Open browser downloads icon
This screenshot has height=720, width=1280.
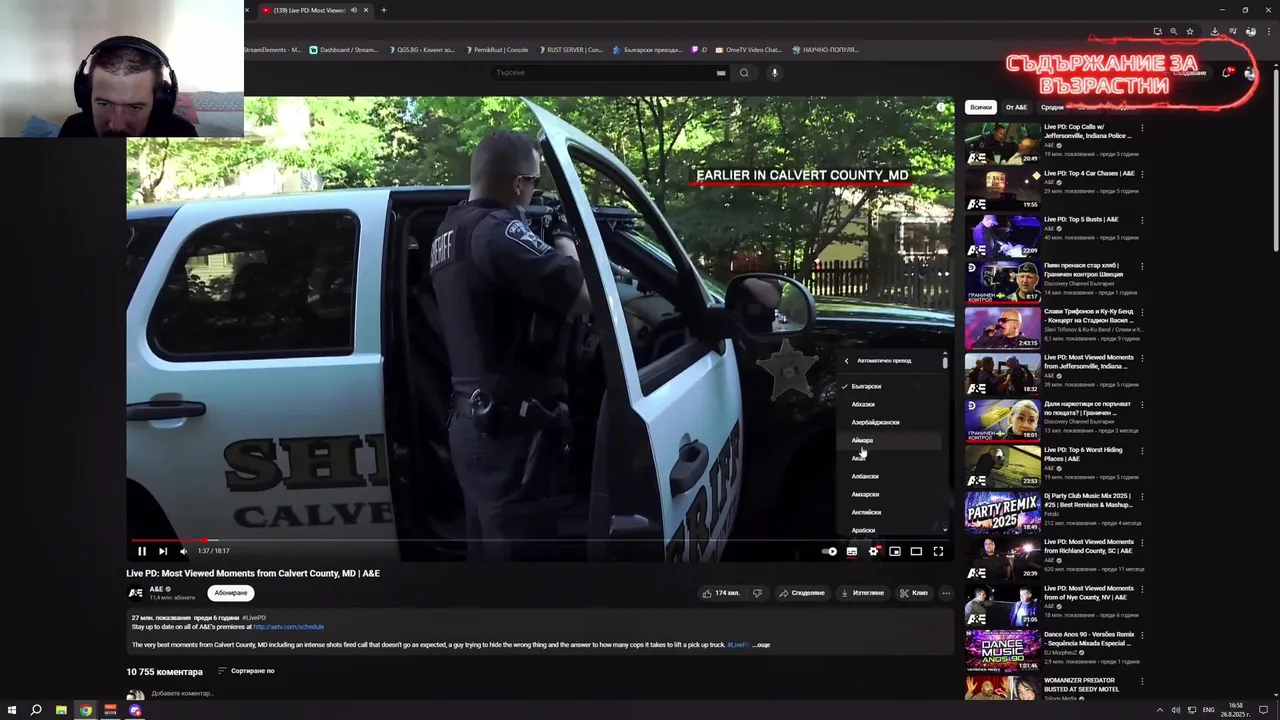point(1214,31)
